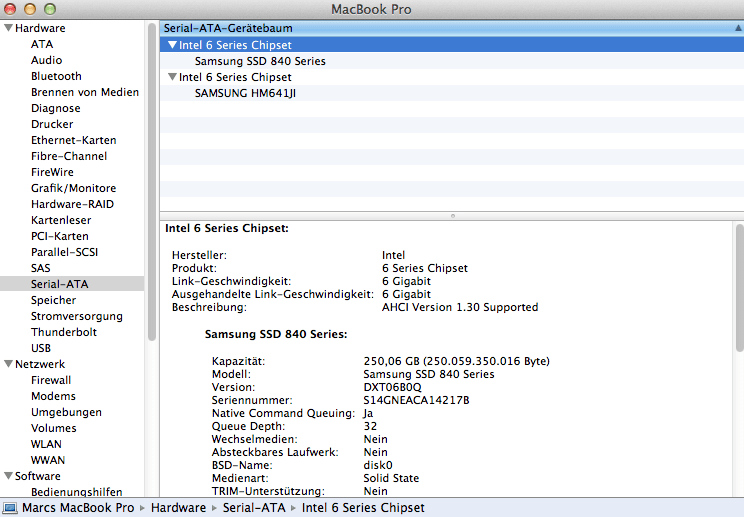Select Hardware-RAID entry

[72, 204]
